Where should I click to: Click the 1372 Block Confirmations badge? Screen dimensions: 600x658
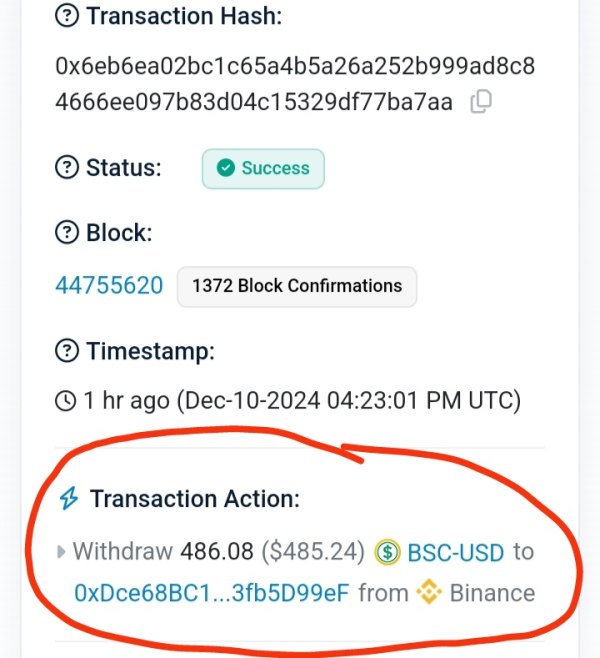297,287
